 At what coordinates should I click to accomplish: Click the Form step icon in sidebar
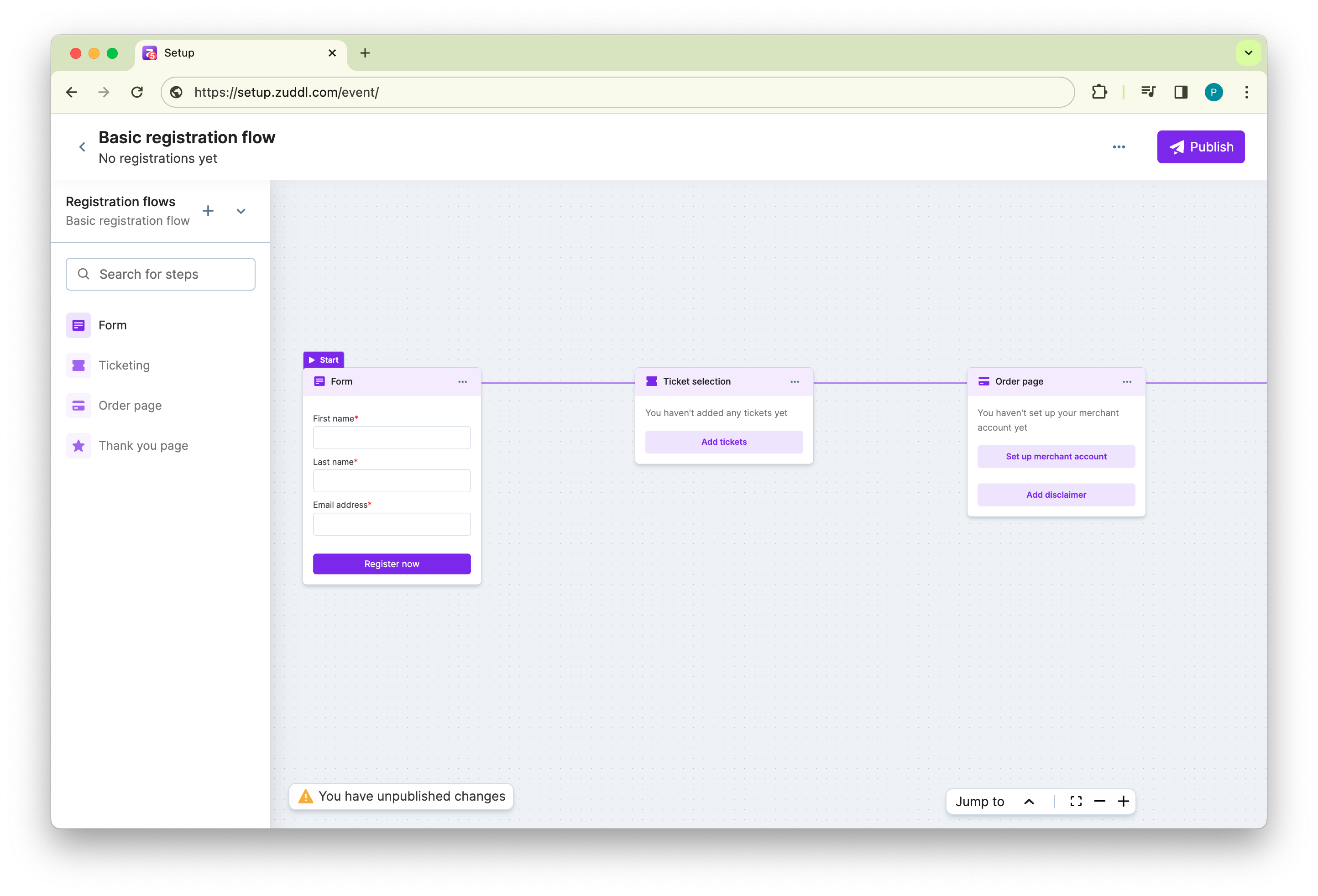[78, 325]
